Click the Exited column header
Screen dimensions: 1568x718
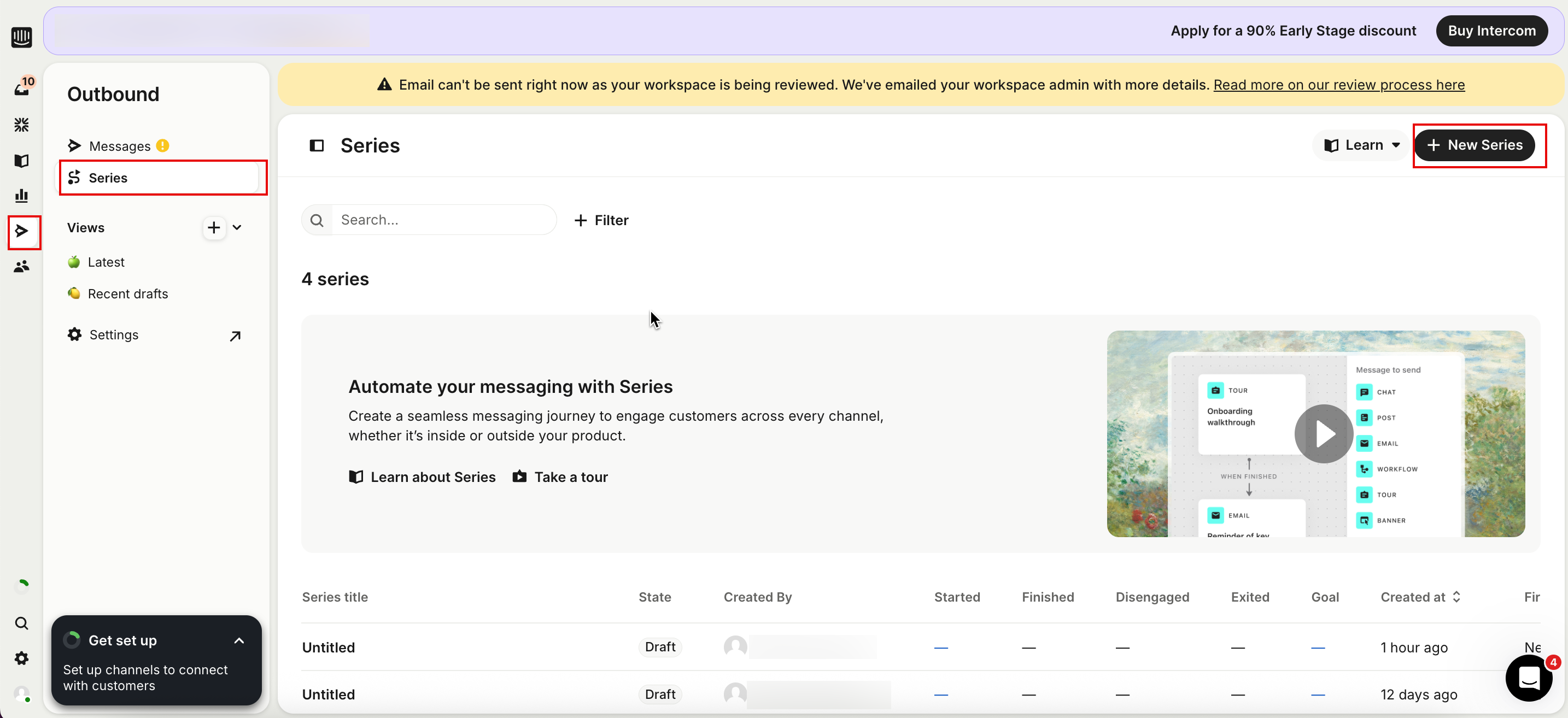click(1250, 597)
